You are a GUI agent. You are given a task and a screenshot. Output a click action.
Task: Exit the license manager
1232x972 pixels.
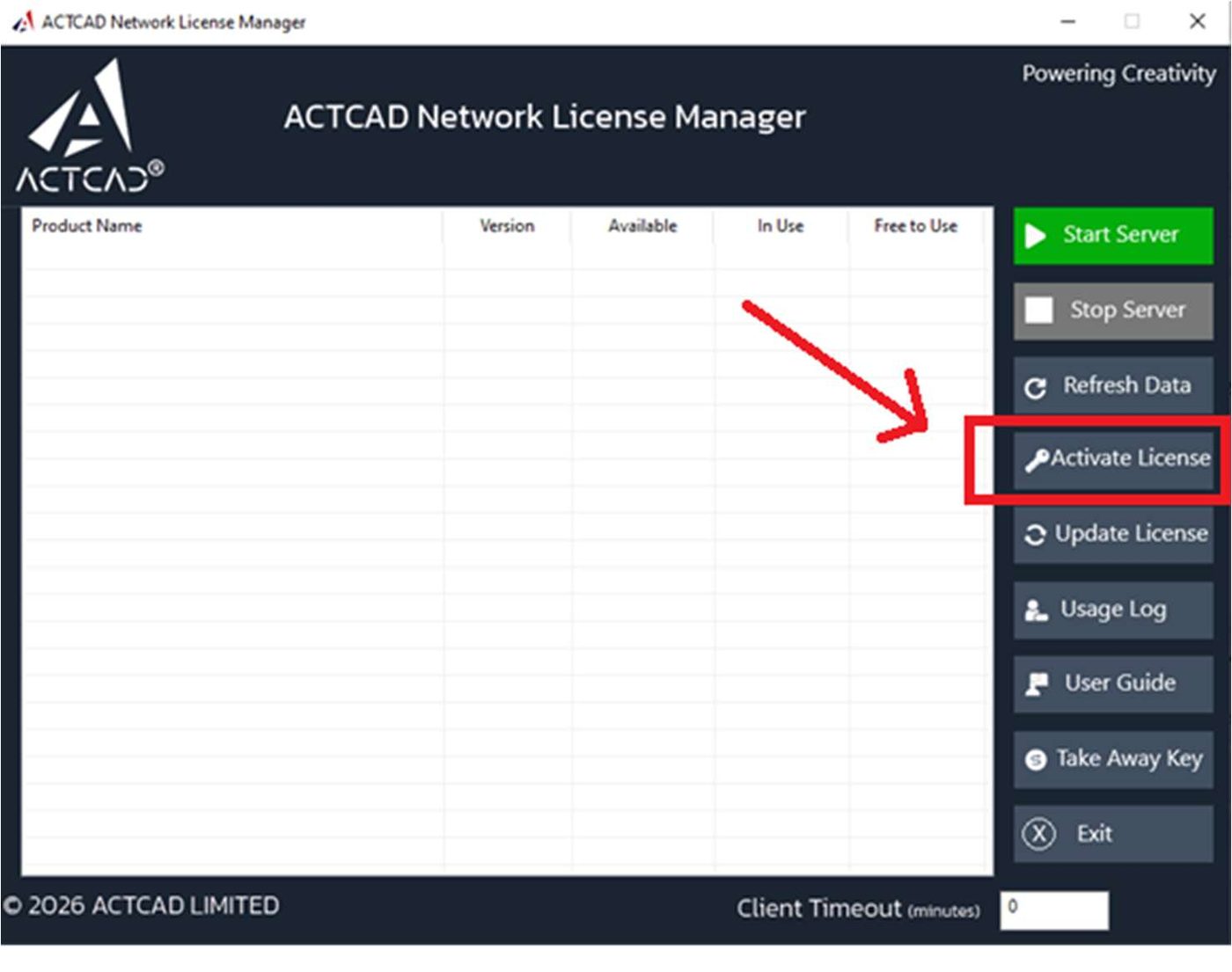[x=1113, y=833]
